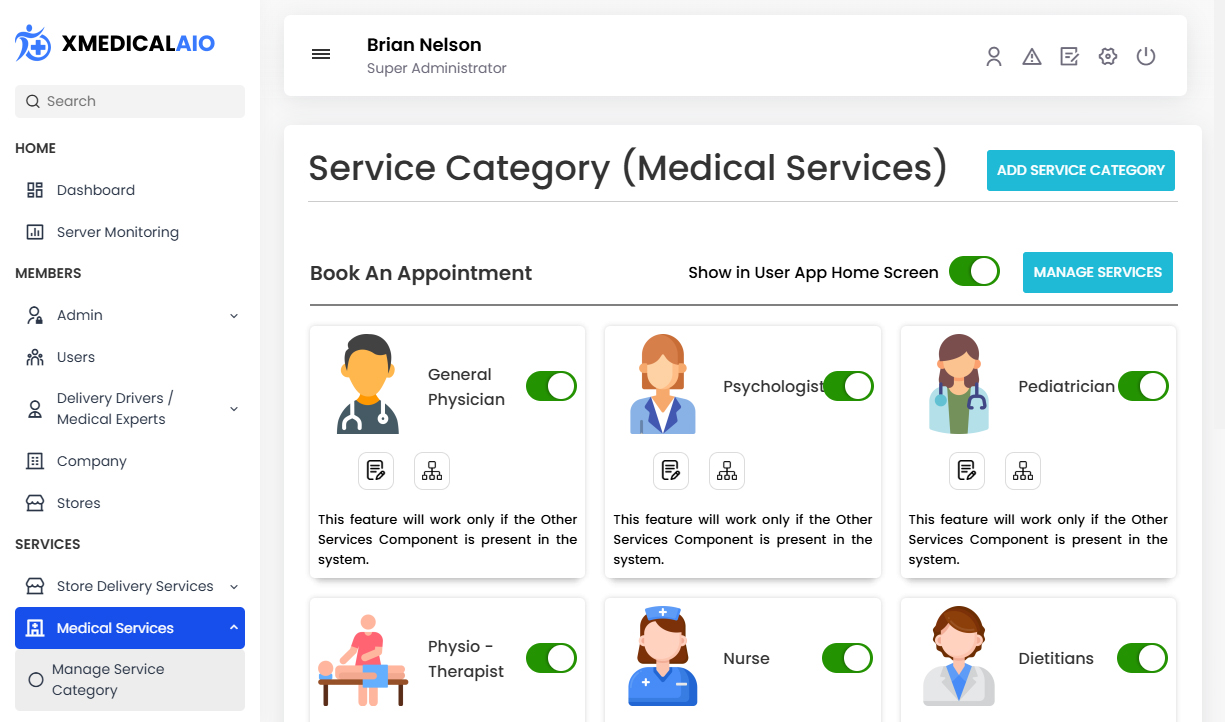The image size is (1225, 722).
Task: Disable the General Physician toggle
Action: pos(551,386)
